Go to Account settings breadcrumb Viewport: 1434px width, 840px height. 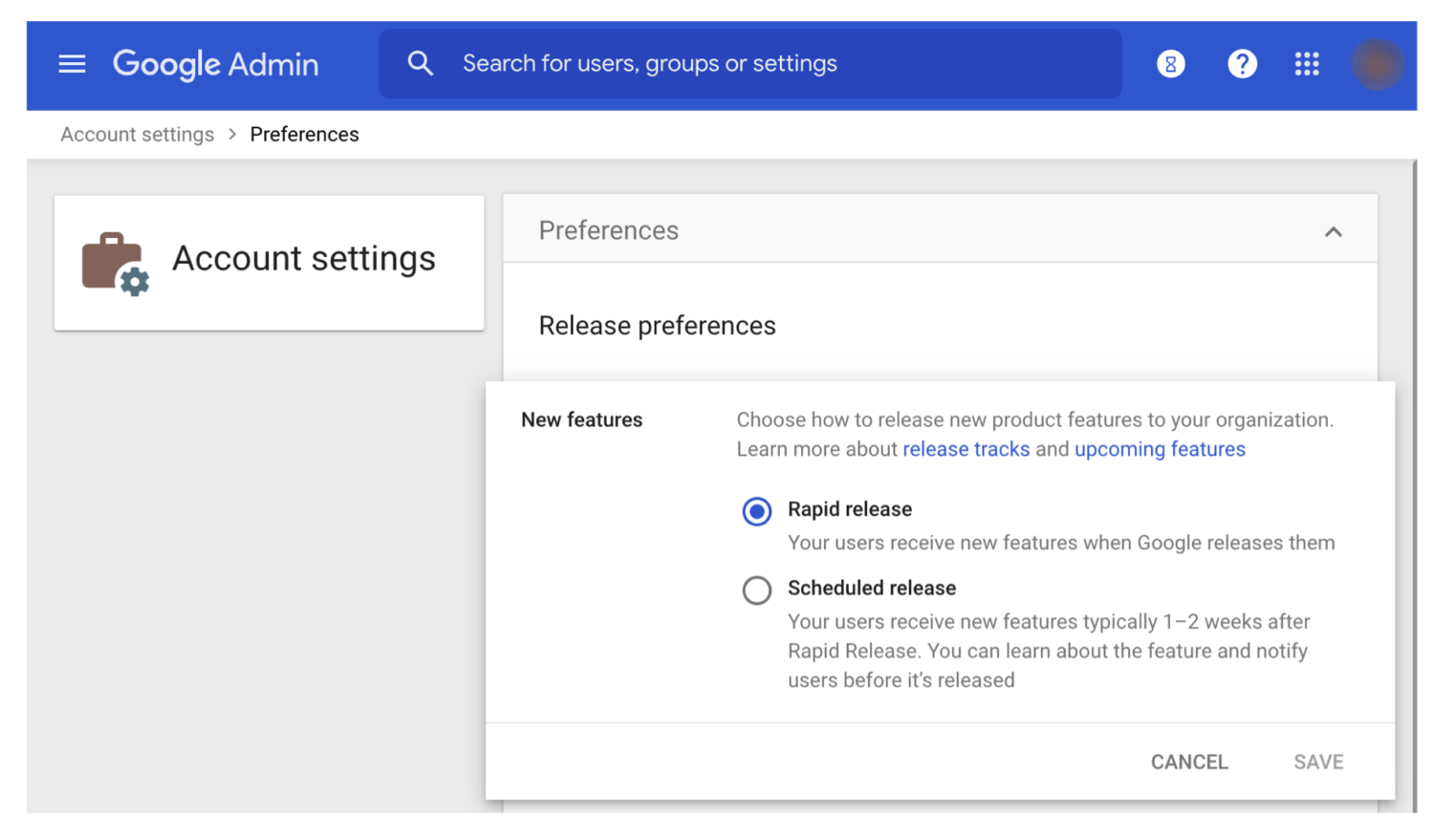click(137, 135)
